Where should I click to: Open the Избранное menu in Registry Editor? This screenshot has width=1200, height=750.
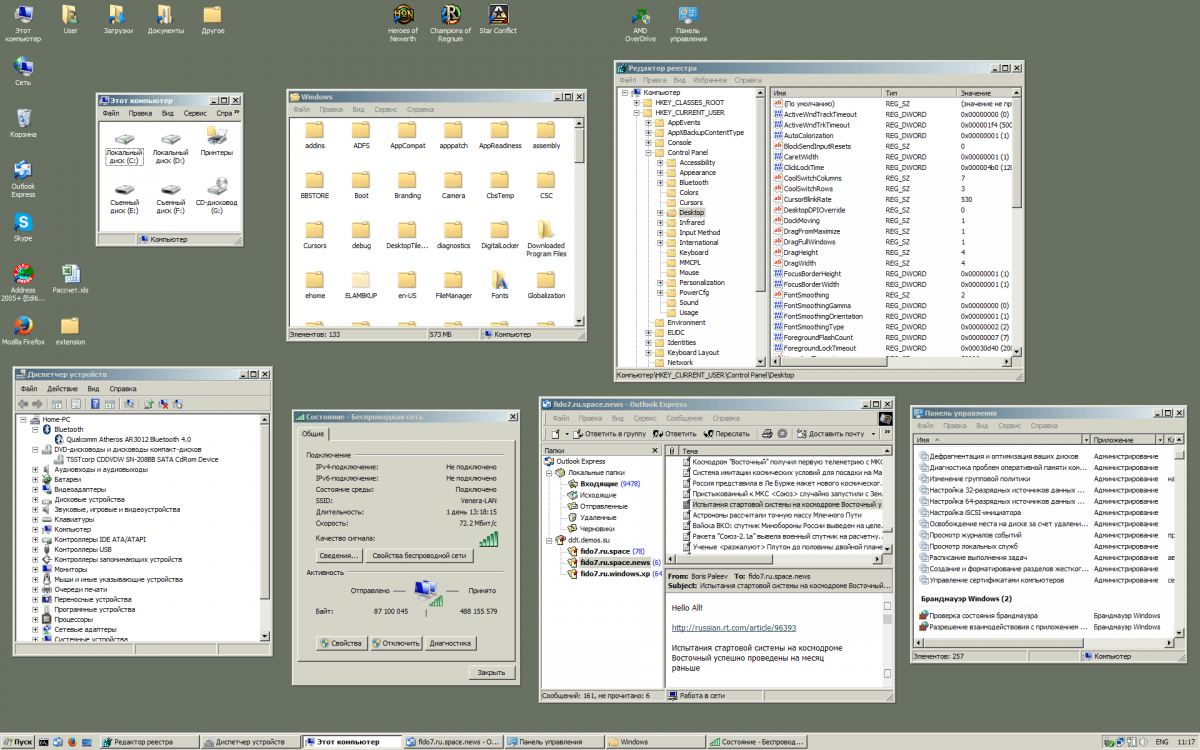click(x=709, y=80)
